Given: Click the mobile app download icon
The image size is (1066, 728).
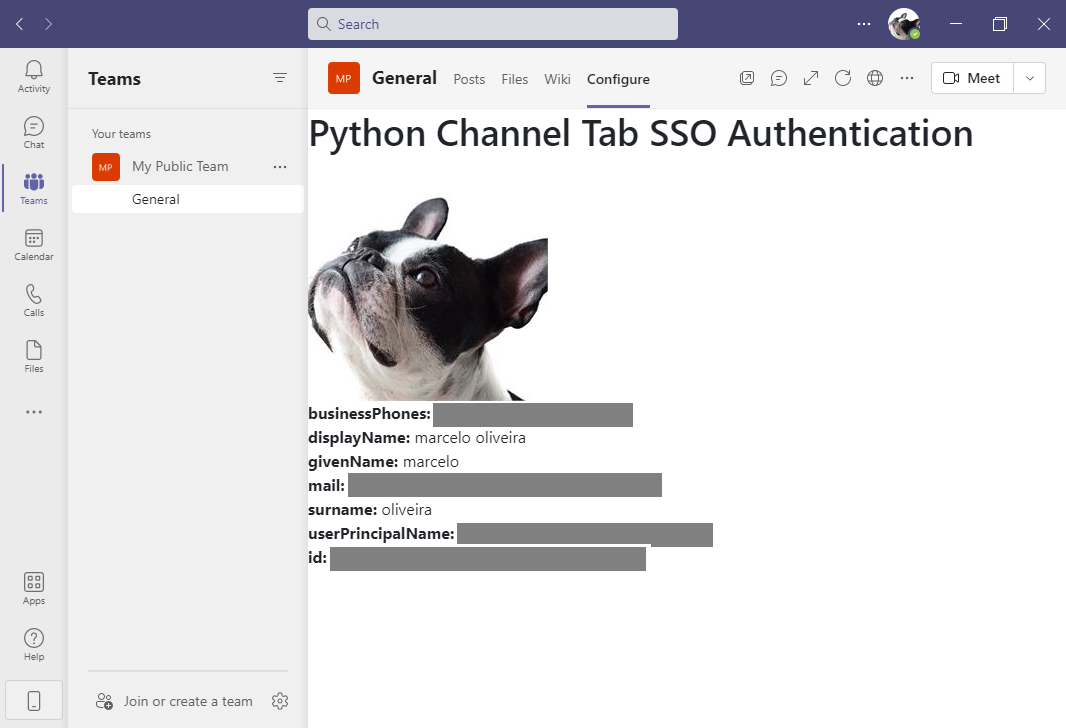Looking at the screenshot, I should [x=34, y=700].
